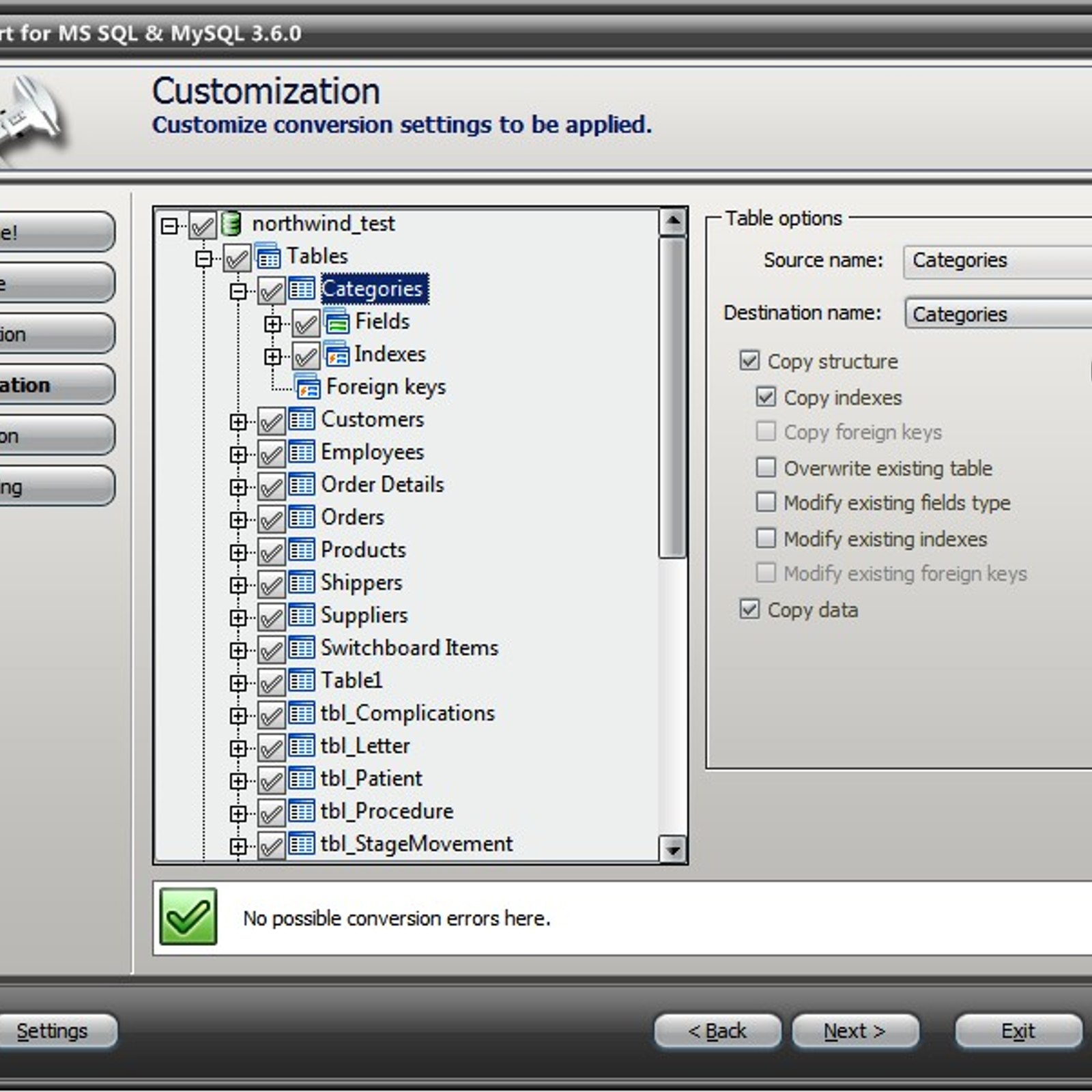Click the Shippers table icon

302,583
